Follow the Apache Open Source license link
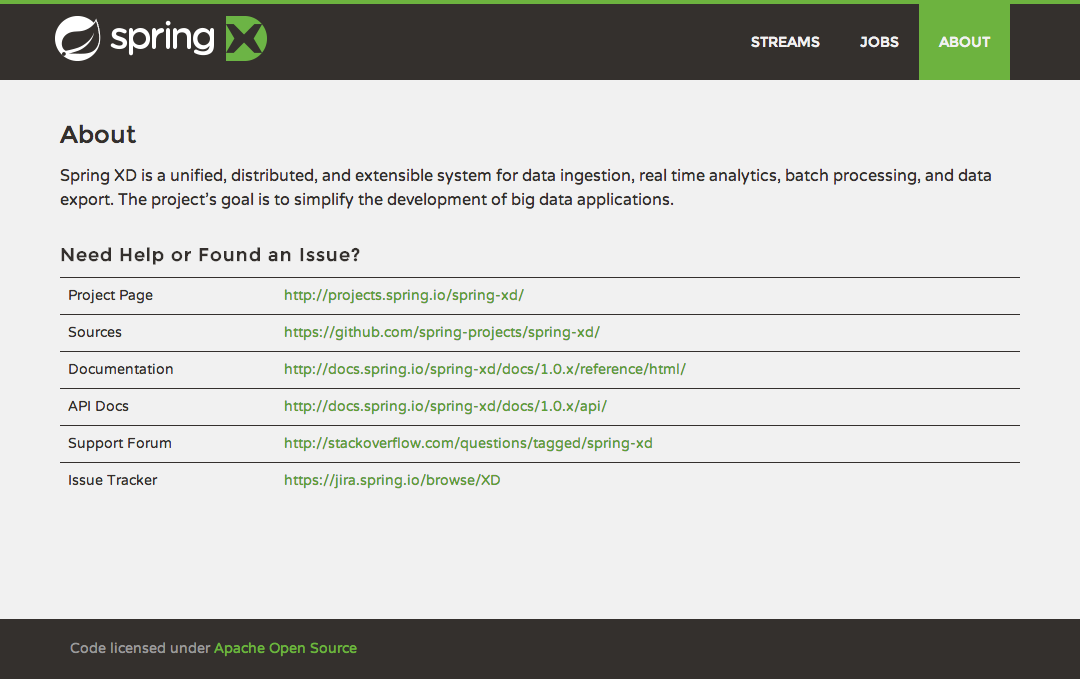The image size is (1080, 679). tap(285, 648)
